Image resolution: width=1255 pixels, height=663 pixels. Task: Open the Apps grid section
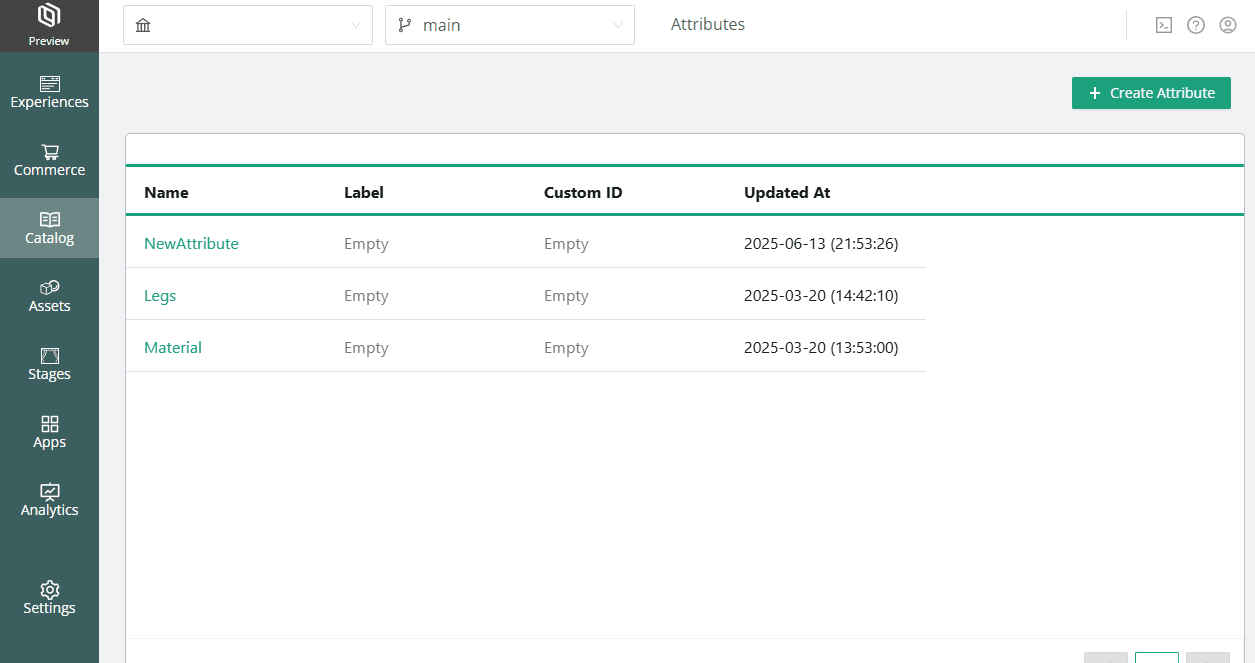coord(49,432)
